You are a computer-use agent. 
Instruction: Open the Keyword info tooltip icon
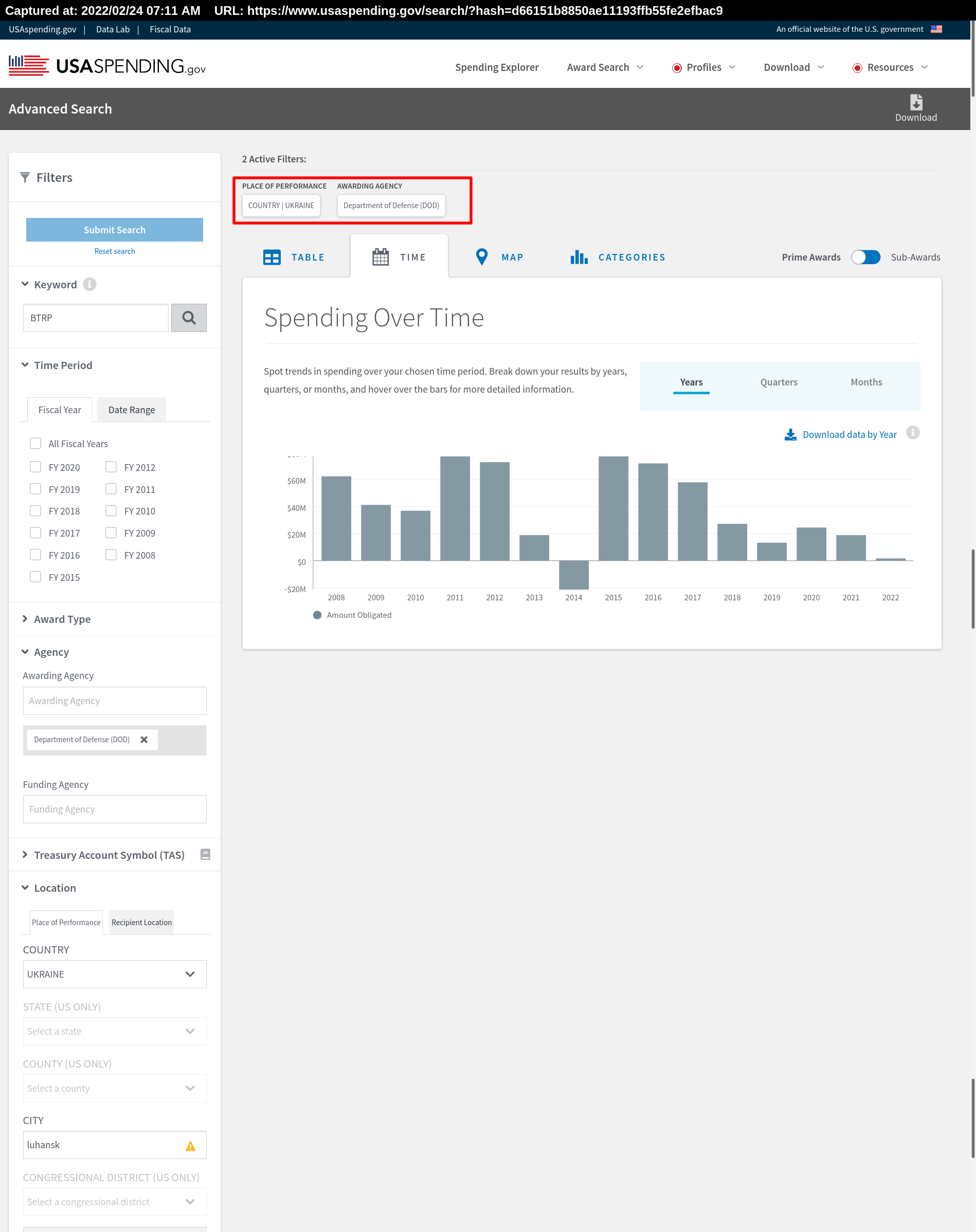tap(89, 284)
